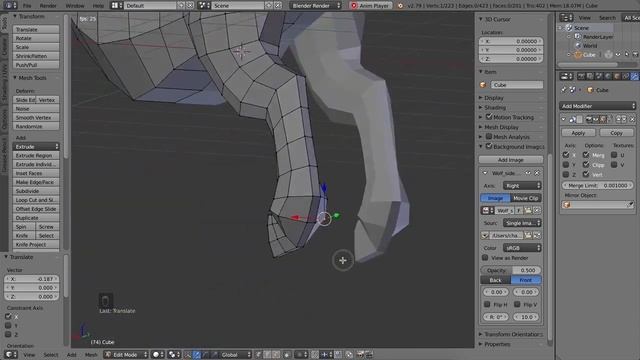The width and height of the screenshot is (640, 360).
Task: Click the mirror modifier icon in its header
Action: [x=572, y=119]
